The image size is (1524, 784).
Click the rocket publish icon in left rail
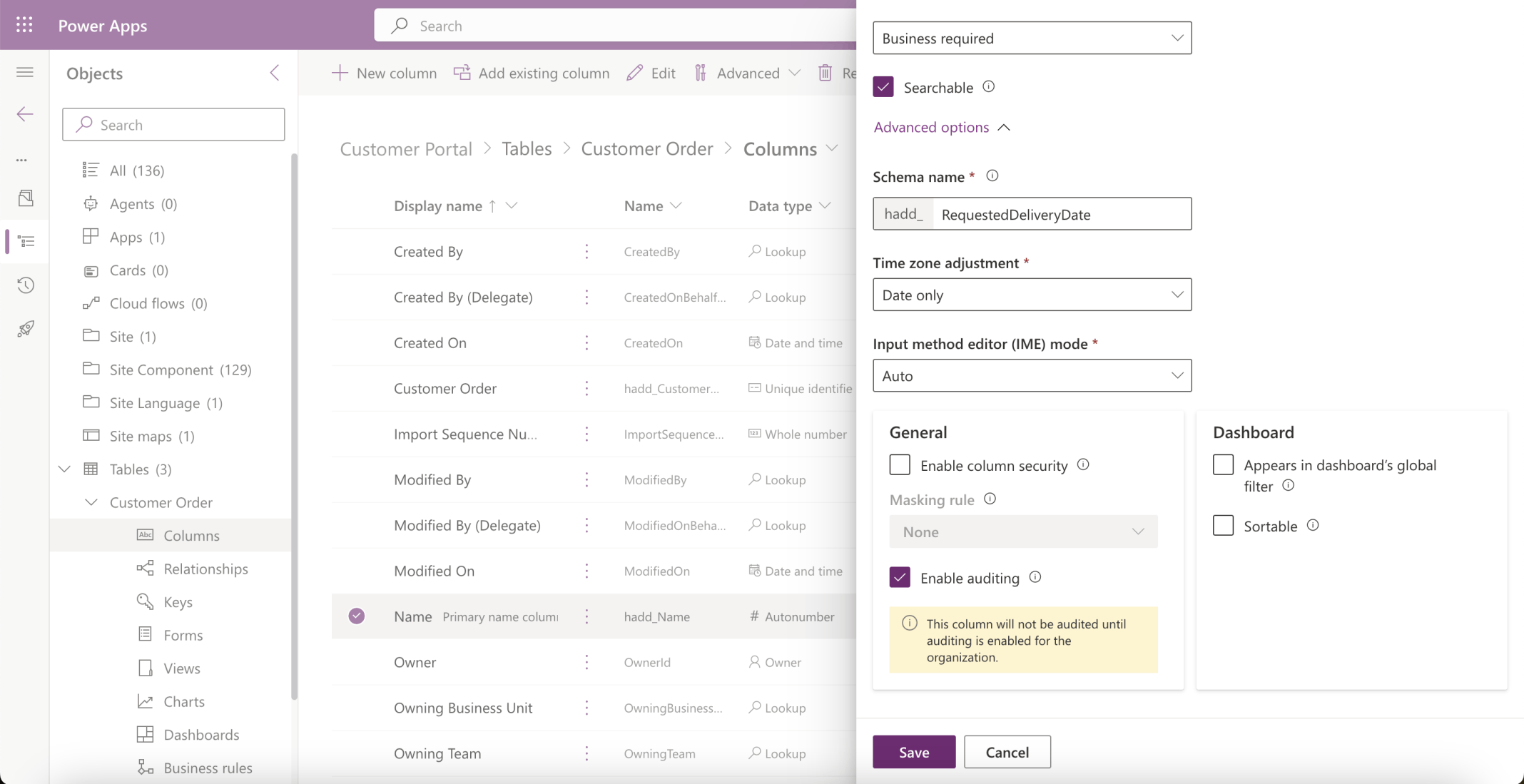(26, 329)
